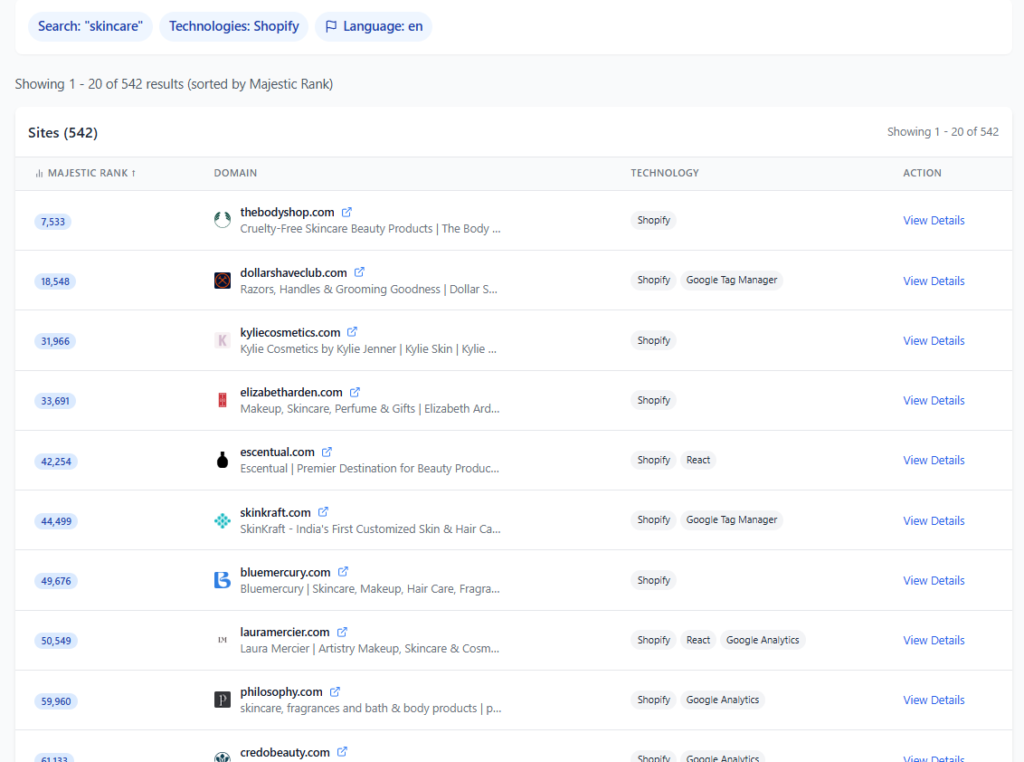Image resolution: width=1024 pixels, height=762 pixels.
Task: Click the elizabetharden.com red door favicon
Action: coord(222,400)
